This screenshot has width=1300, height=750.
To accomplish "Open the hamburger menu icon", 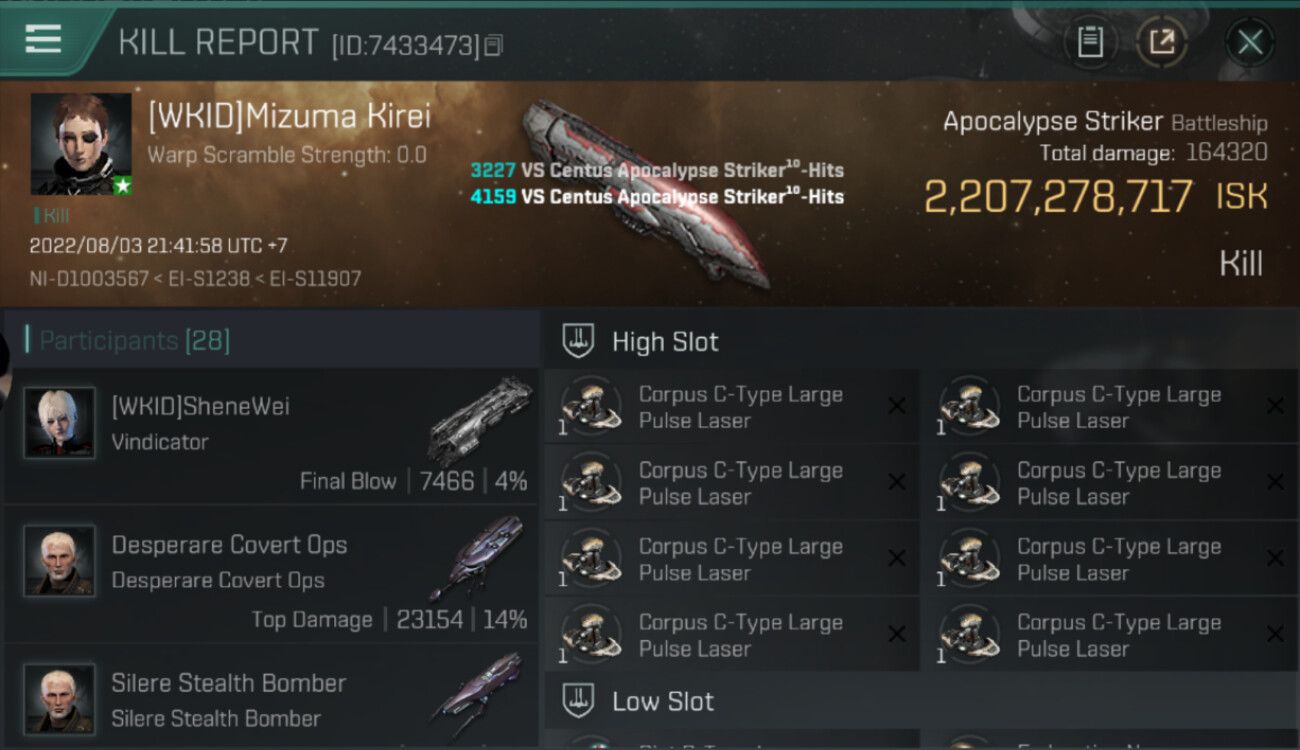I will pos(43,39).
